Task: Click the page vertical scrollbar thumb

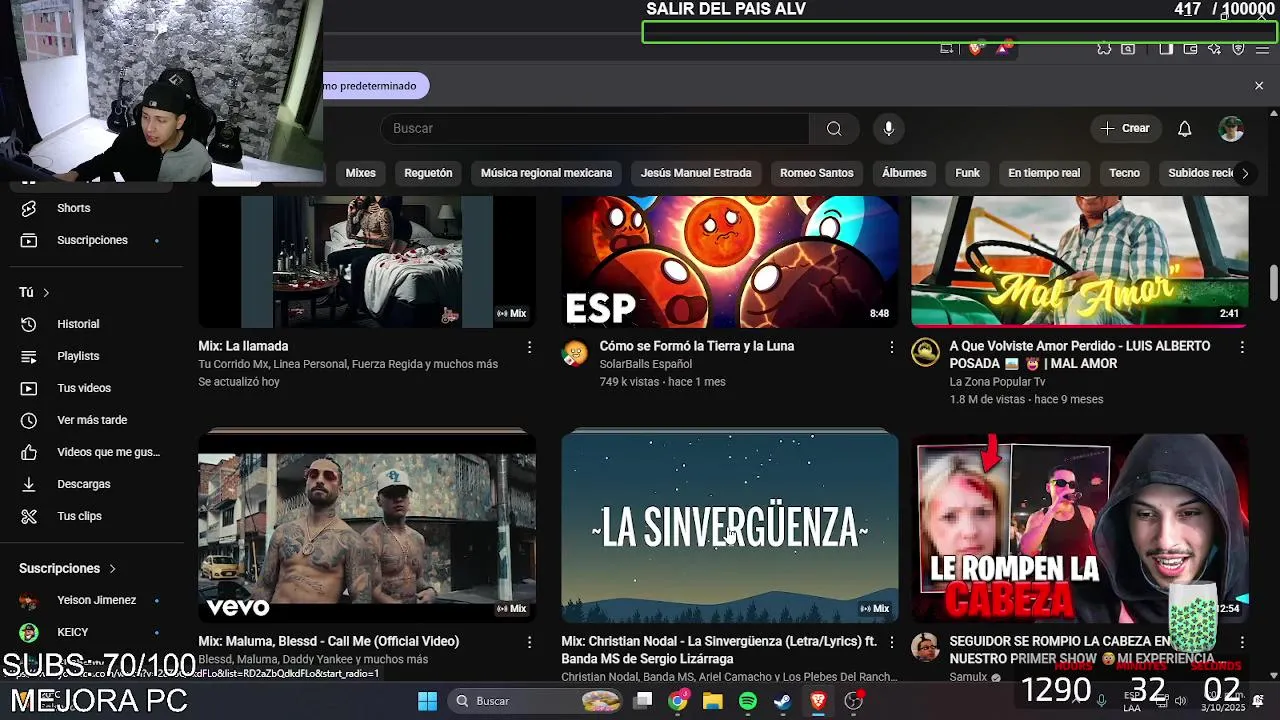Action: pyautogui.click(x=1274, y=282)
